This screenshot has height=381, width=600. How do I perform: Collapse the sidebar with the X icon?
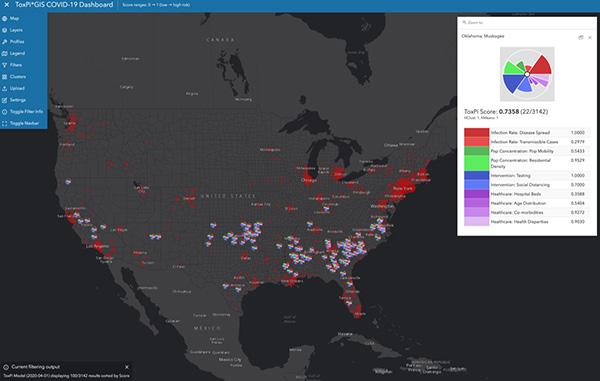click(x=7, y=5)
